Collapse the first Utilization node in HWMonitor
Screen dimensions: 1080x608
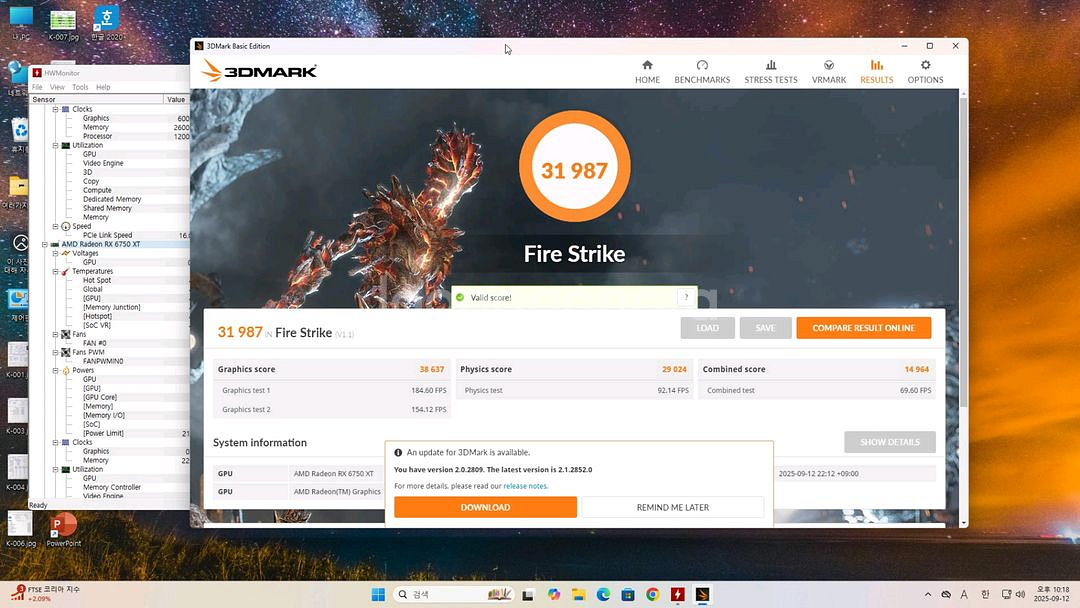pyautogui.click(x=55, y=145)
